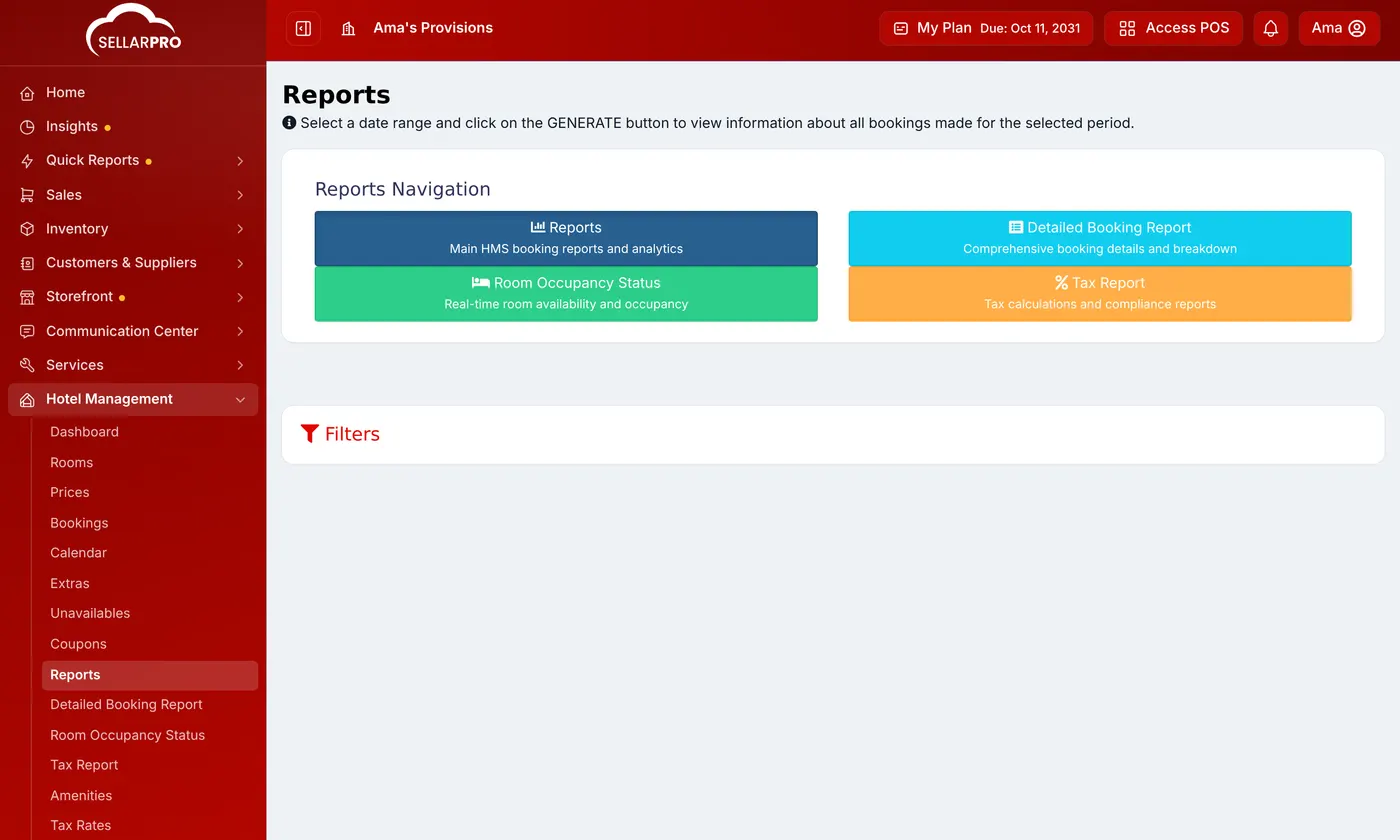Click the Storefront shop icon

click(27, 297)
